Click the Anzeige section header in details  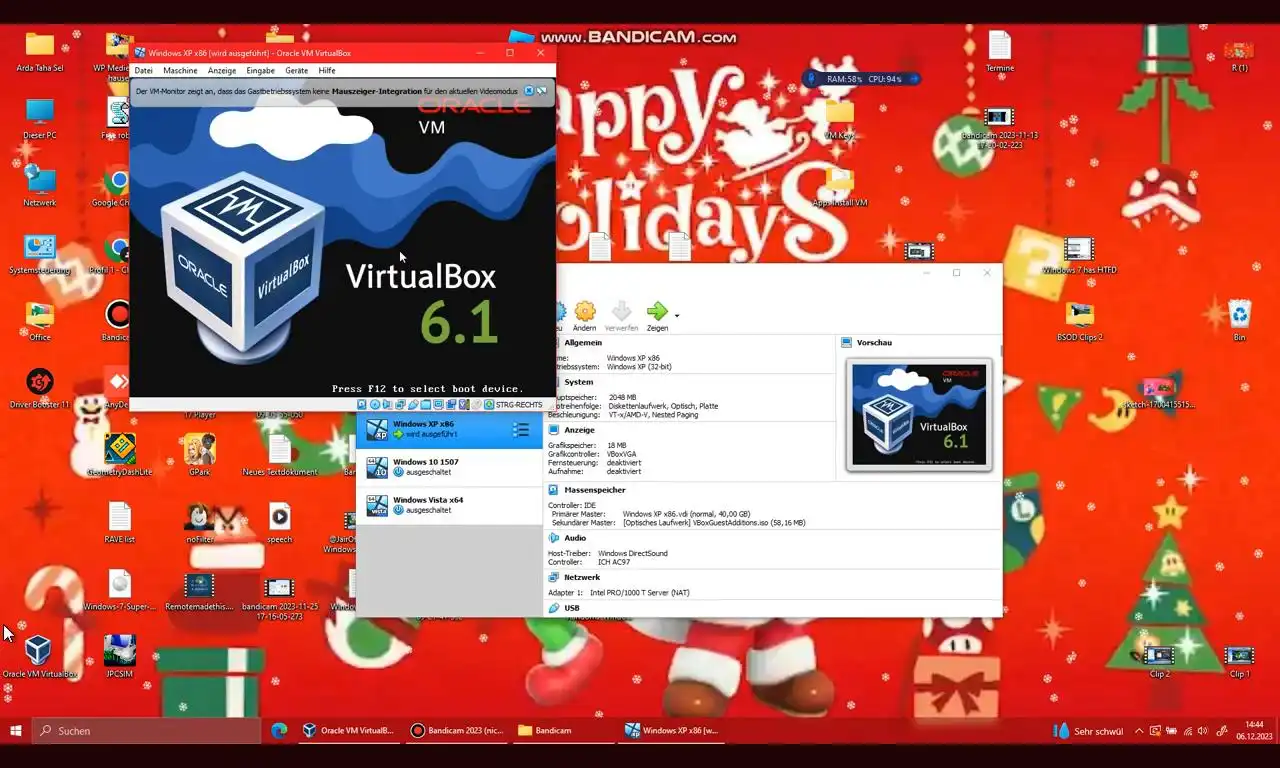click(x=579, y=430)
